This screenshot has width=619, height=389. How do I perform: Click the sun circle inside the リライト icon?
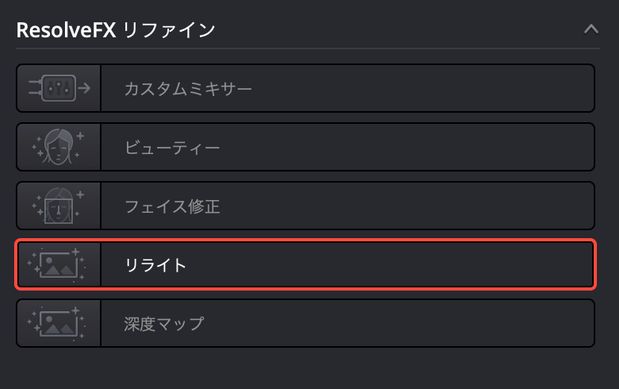pyautogui.click(x=49, y=260)
